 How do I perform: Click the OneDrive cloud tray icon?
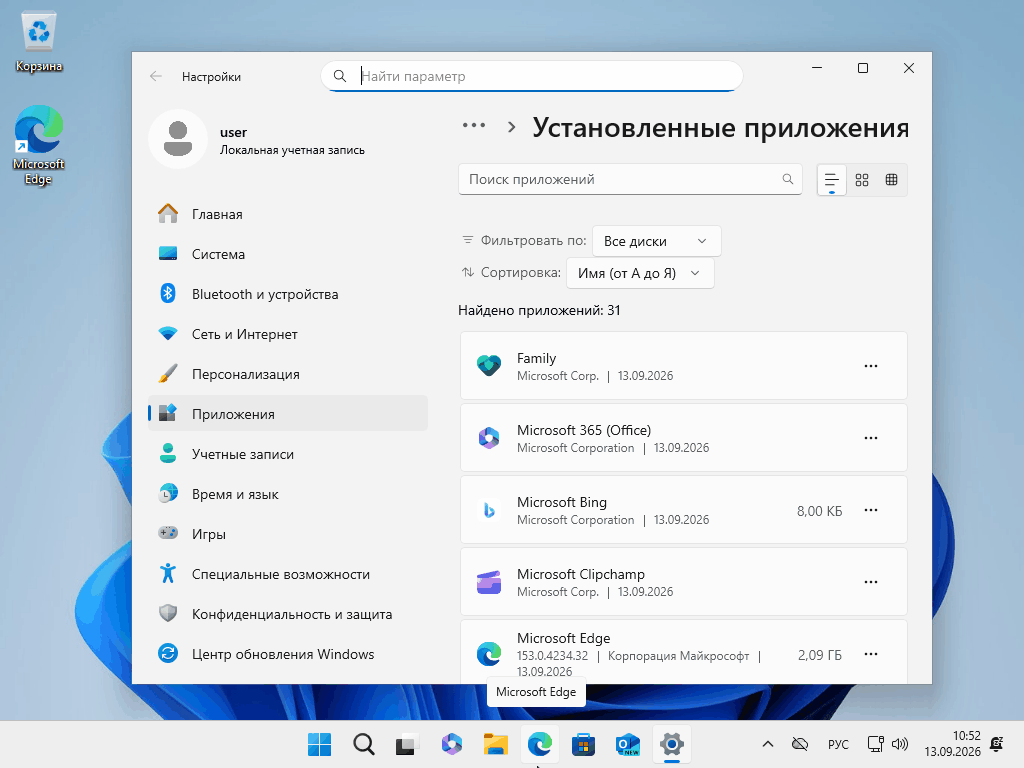pyautogui.click(x=800, y=744)
